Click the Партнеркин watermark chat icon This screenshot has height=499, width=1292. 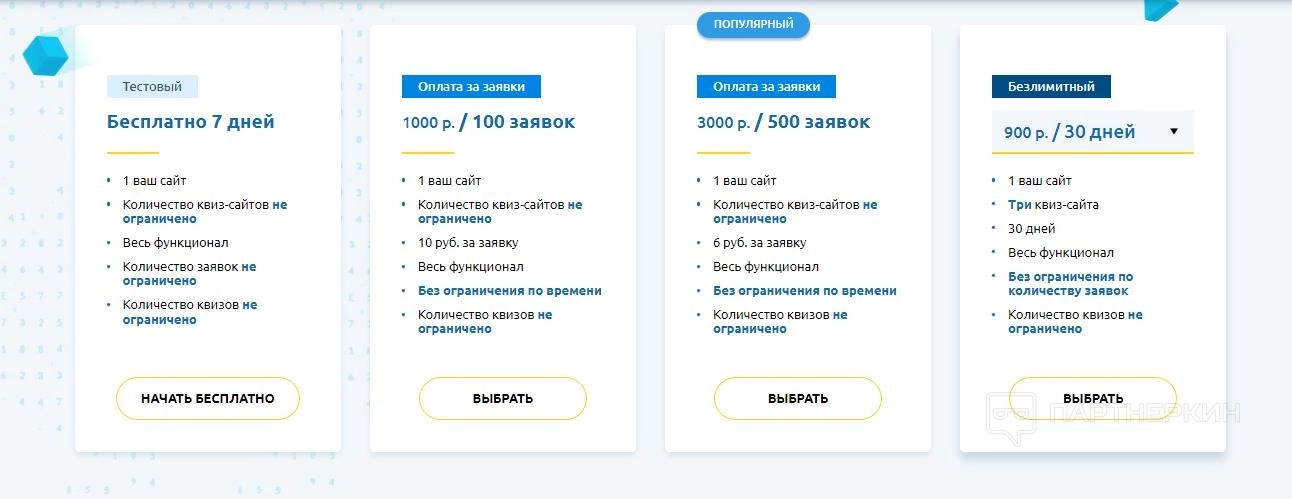(x=1010, y=418)
